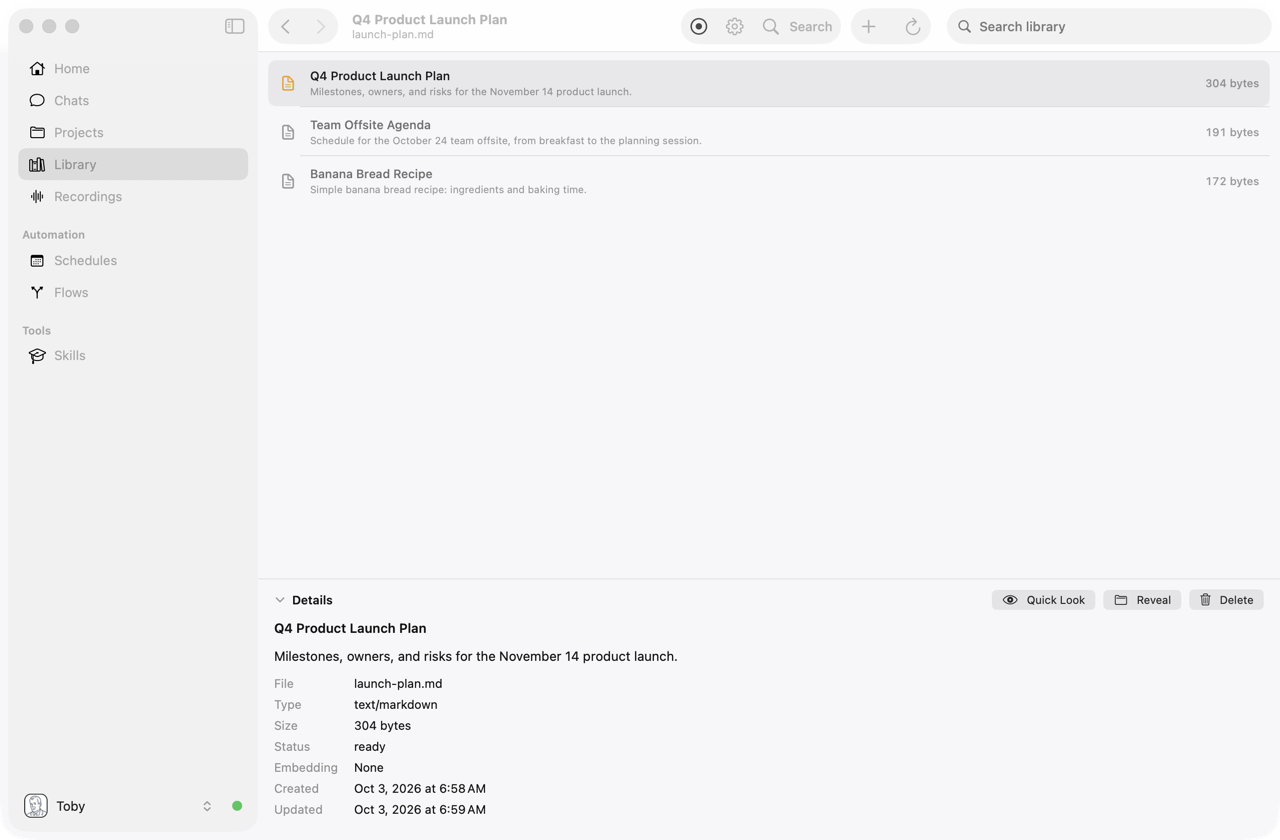Screen dimensions: 1280x840
Task: Refresh the library with the reload icon
Action: coord(913,27)
